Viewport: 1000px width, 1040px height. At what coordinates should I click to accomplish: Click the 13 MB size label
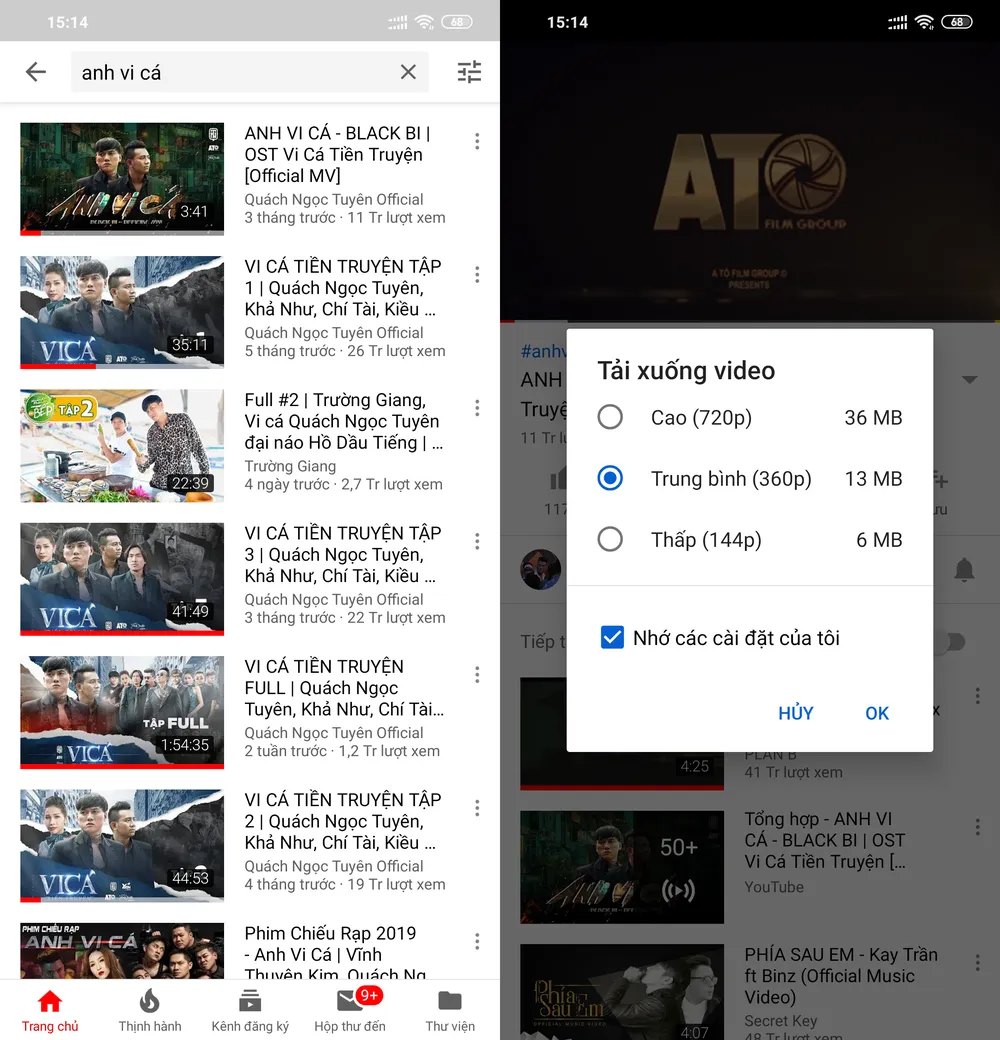pyautogui.click(x=873, y=478)
